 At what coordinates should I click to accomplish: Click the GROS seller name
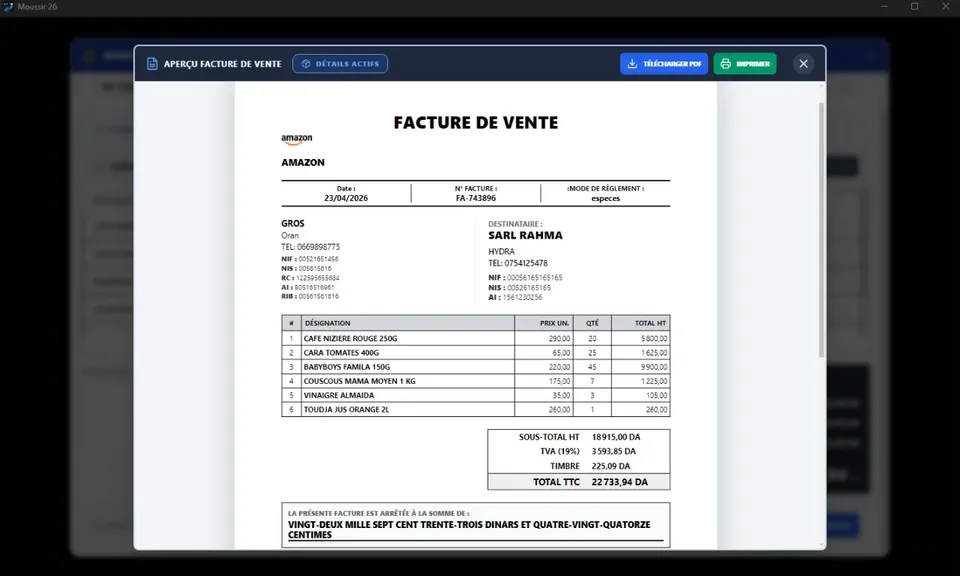coord(293,223)
